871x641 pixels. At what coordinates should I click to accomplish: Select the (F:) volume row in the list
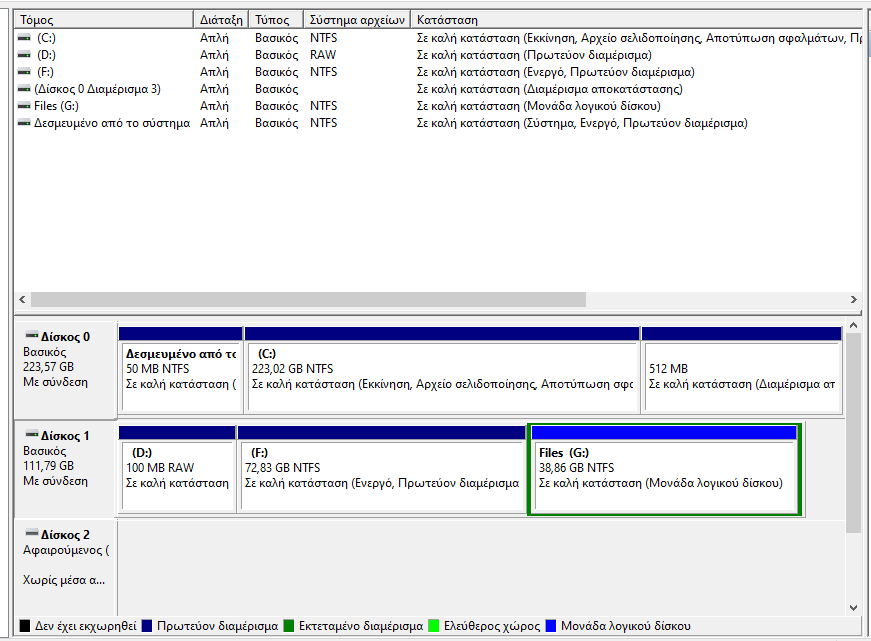tap(439, 72)
